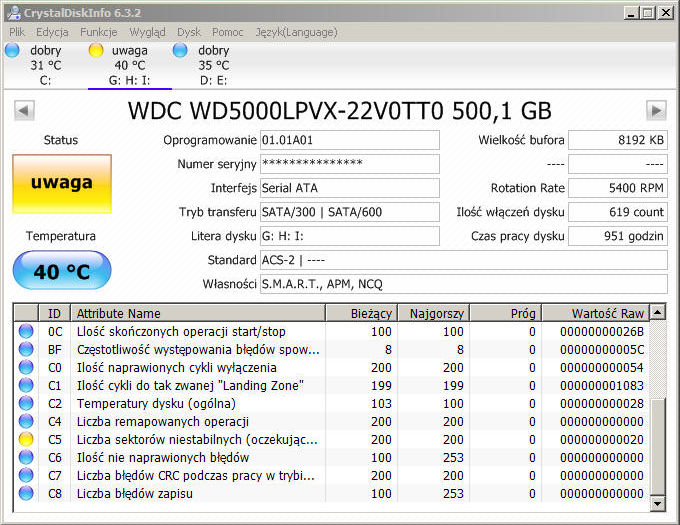Click the status orb in row C6

point(26,457)
